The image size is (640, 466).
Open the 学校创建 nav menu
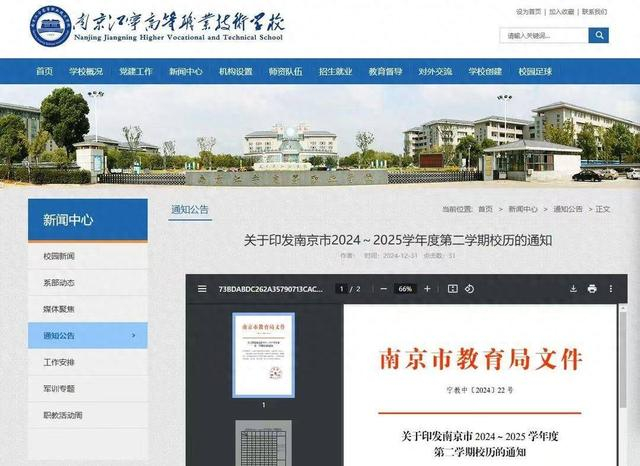pos(485,71)
